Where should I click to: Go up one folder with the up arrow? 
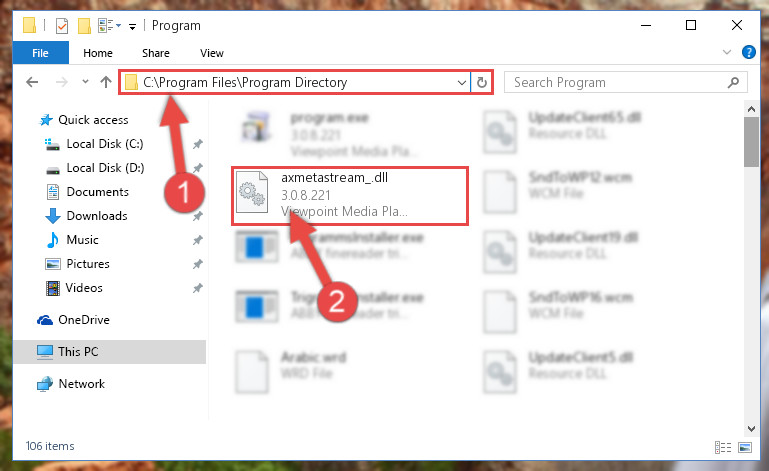[106, 82]
